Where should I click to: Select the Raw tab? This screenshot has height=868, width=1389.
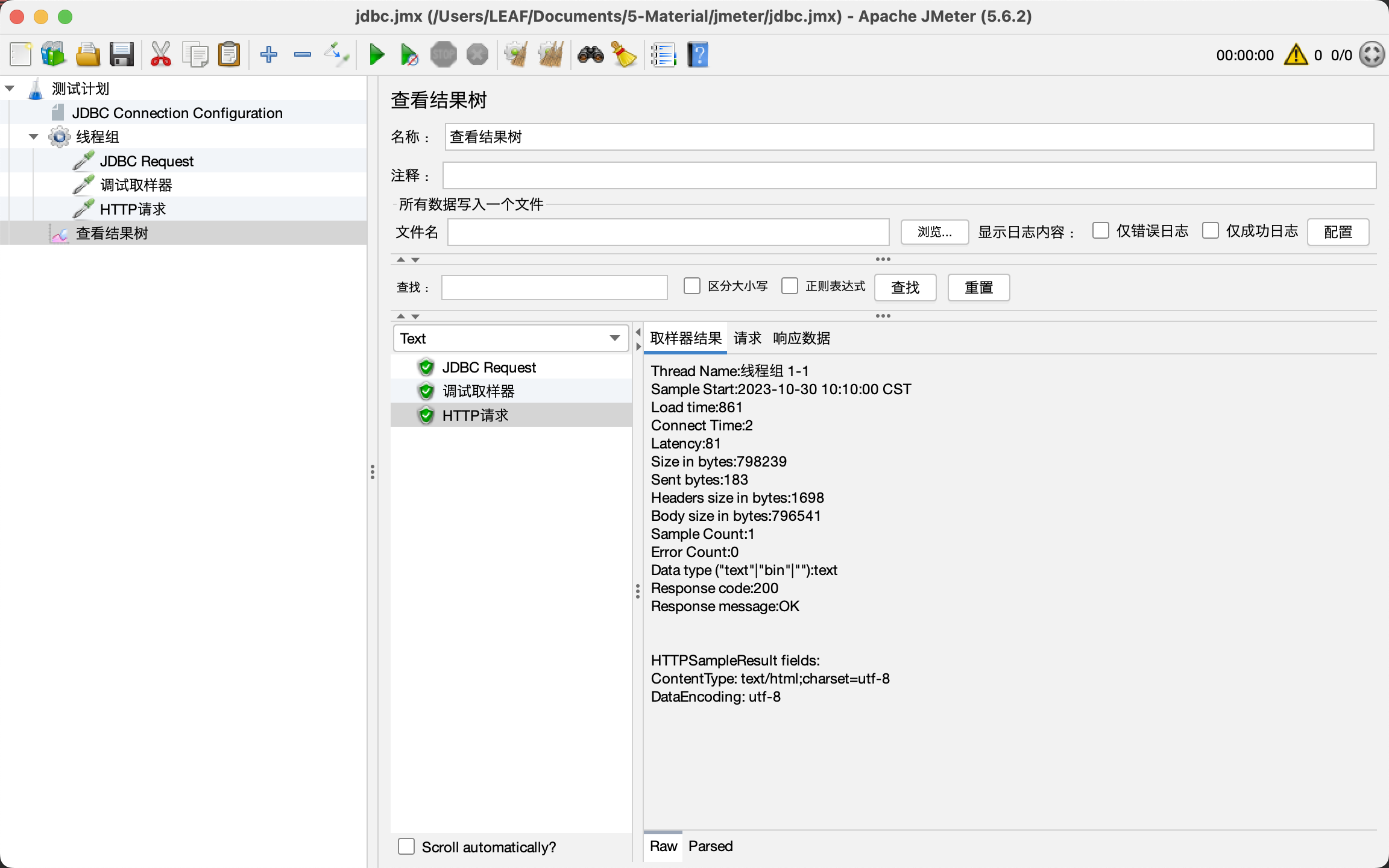[x=663, y=846]
